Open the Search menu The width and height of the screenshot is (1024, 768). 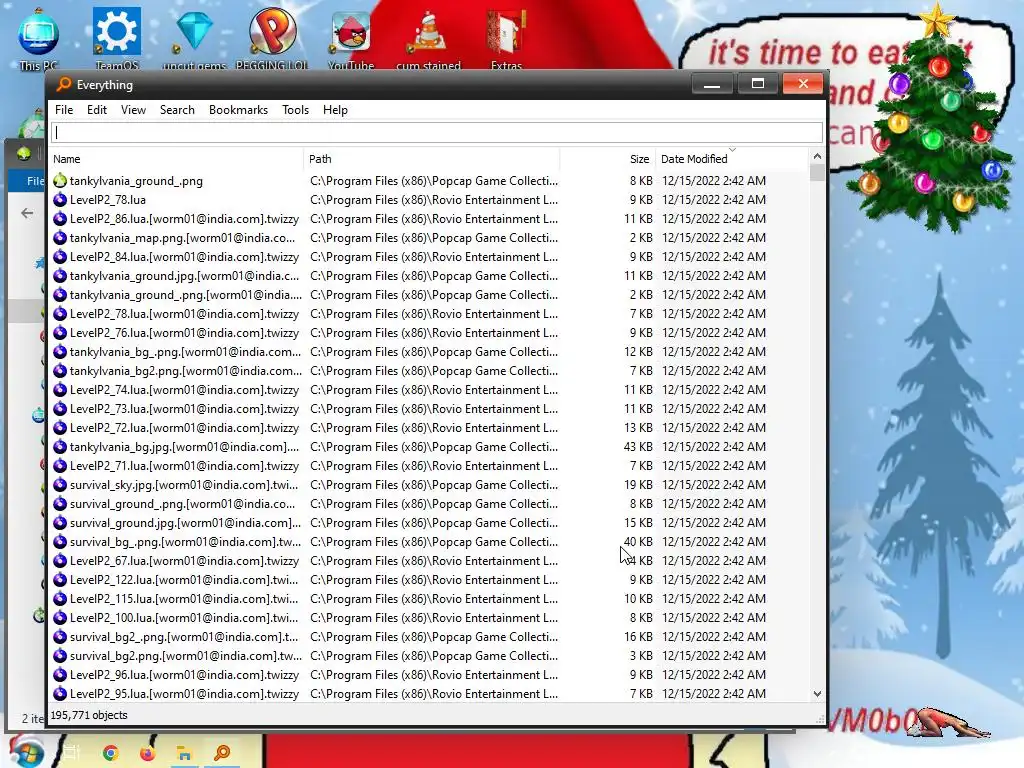pos(177,110)
